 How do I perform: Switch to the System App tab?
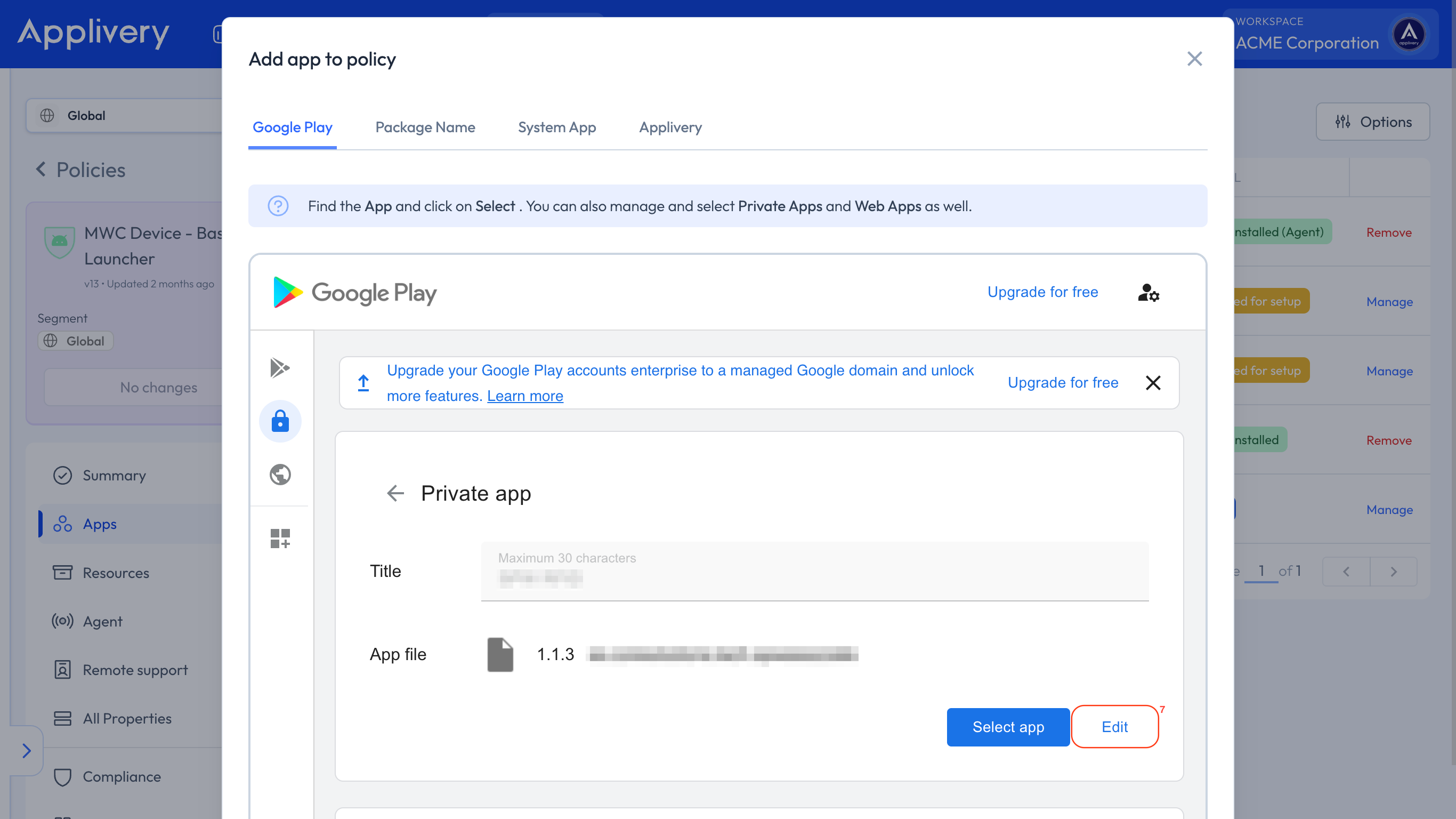557,127
